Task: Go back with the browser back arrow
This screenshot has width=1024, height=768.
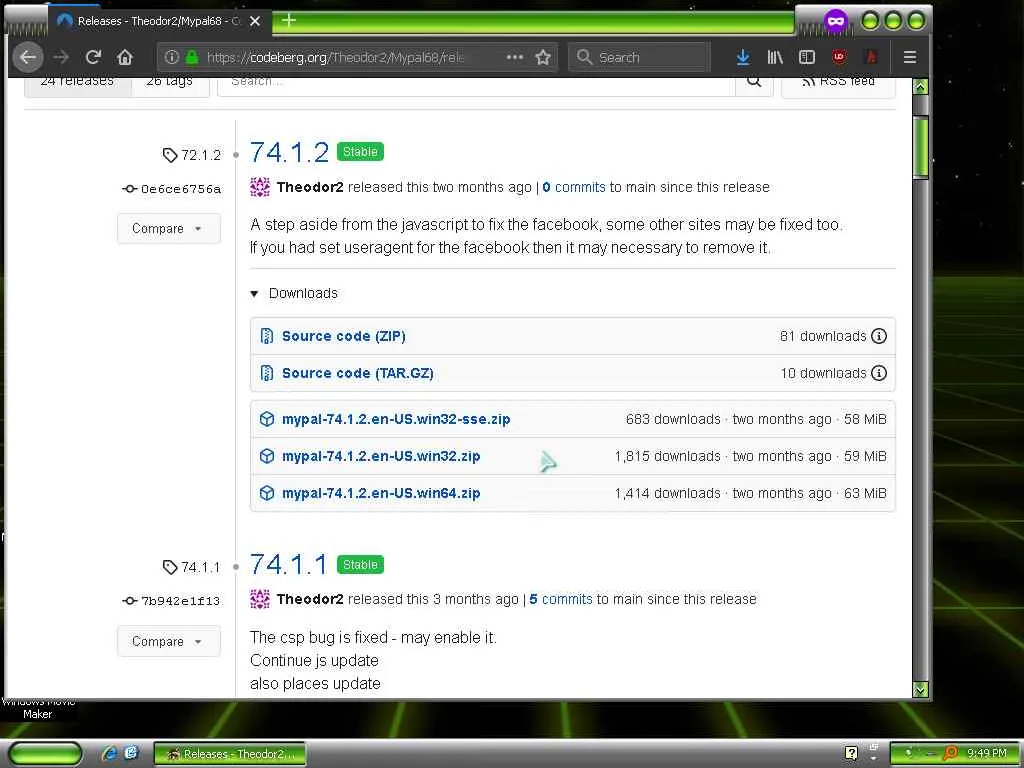Action: coord(27,57)
